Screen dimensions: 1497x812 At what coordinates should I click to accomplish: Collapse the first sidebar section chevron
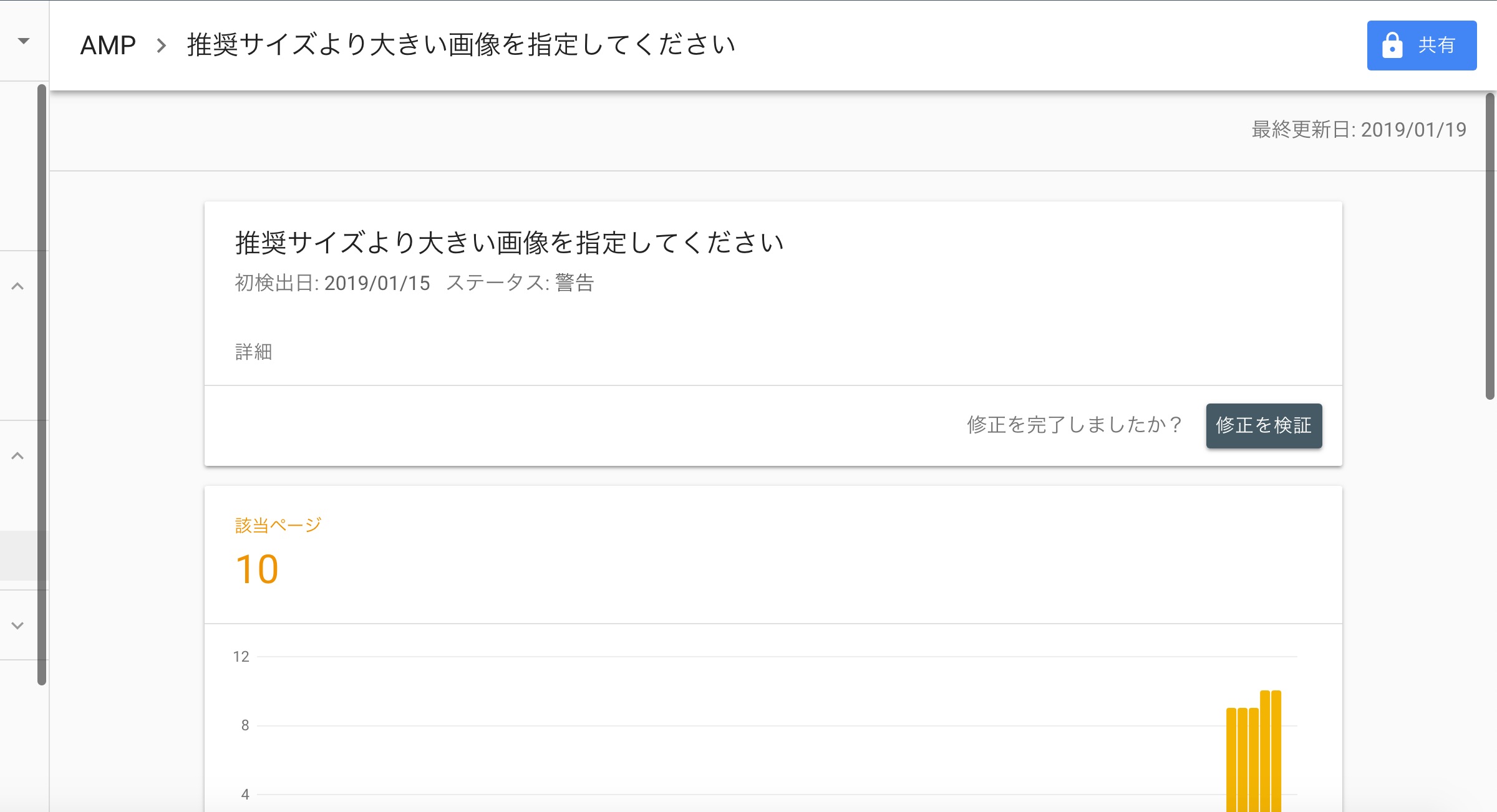(x=18, y=286)
